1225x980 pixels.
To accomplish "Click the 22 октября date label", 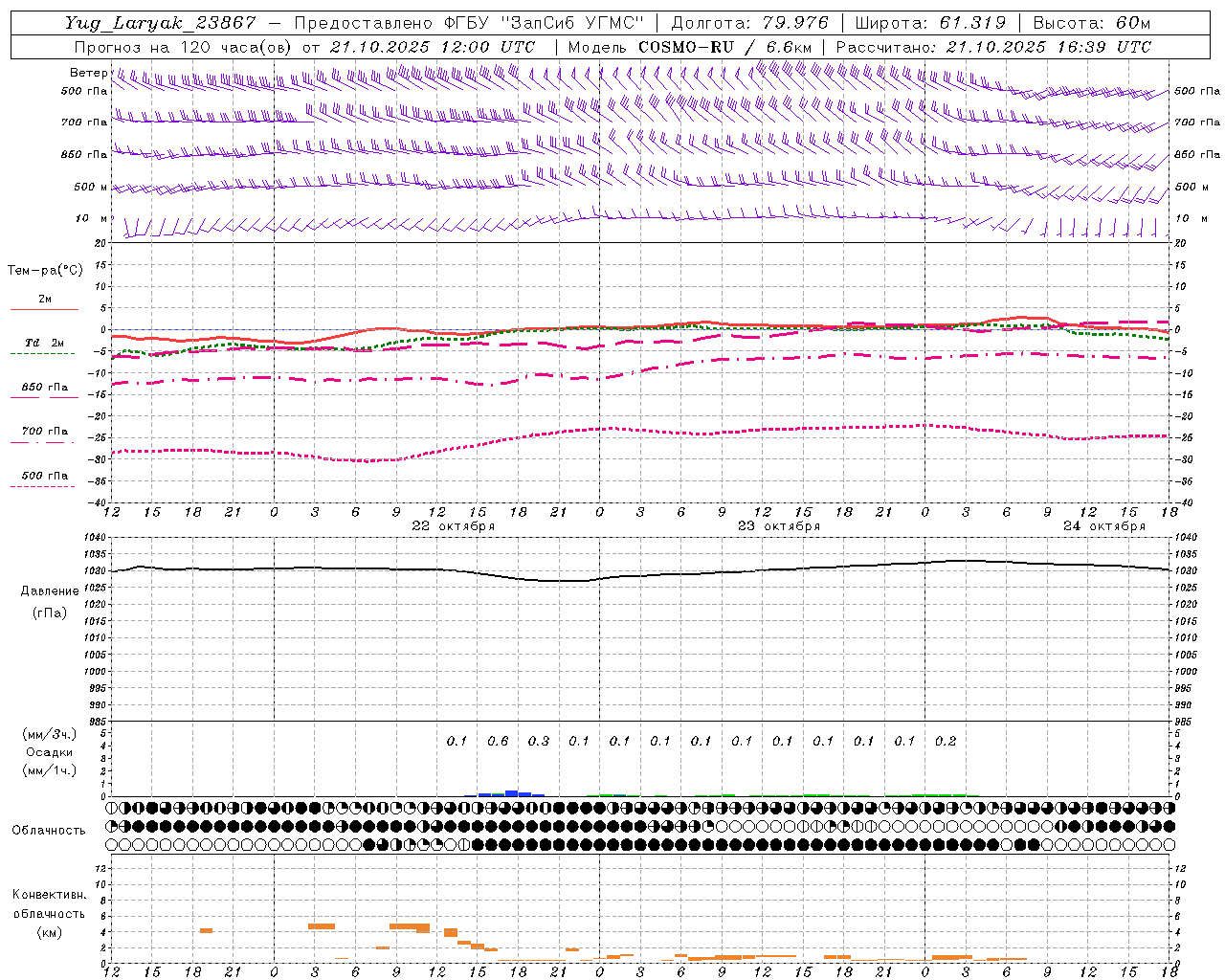I will [454, 526].
